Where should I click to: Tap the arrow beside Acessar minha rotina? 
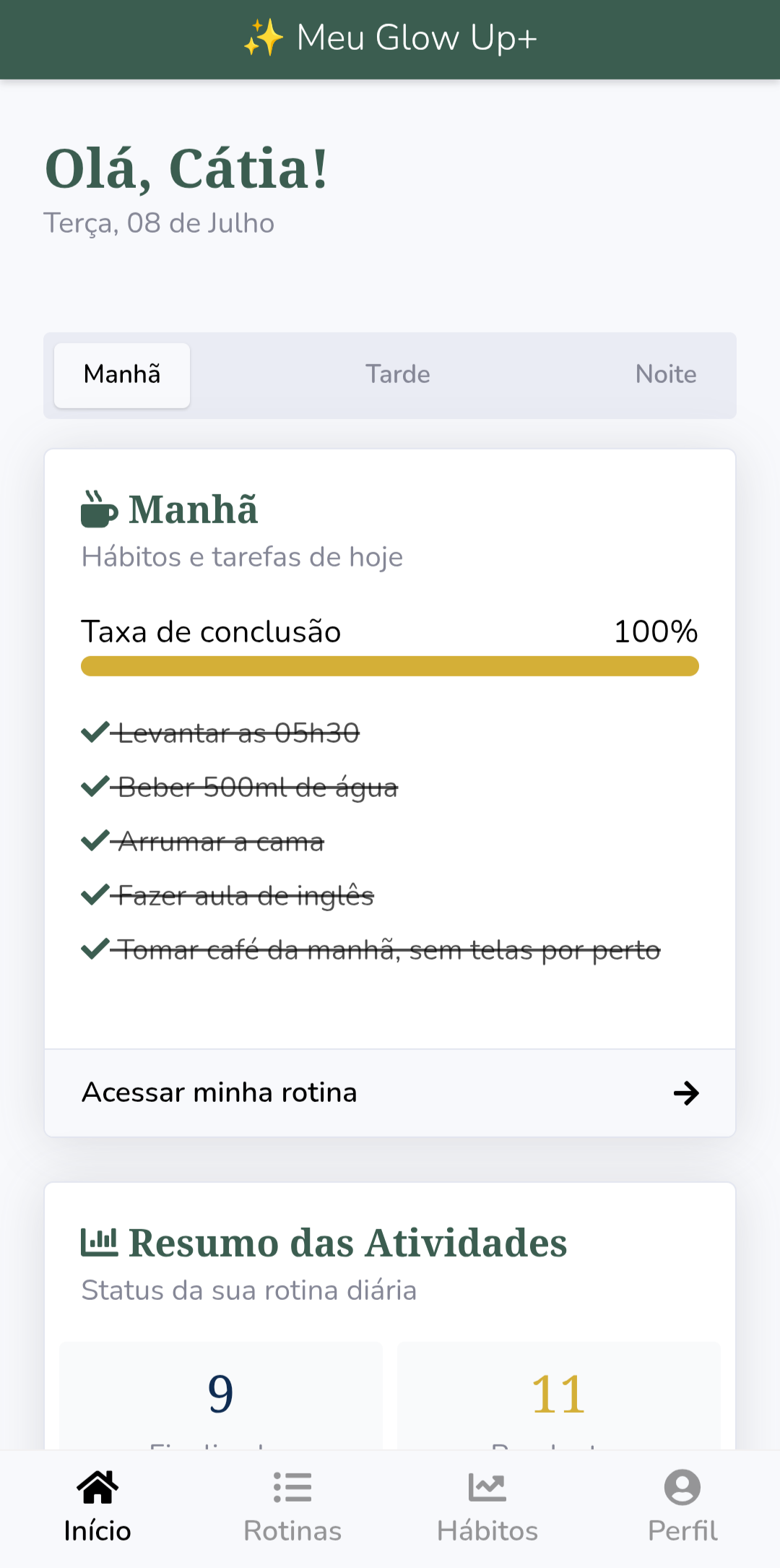click(685, 1093)
